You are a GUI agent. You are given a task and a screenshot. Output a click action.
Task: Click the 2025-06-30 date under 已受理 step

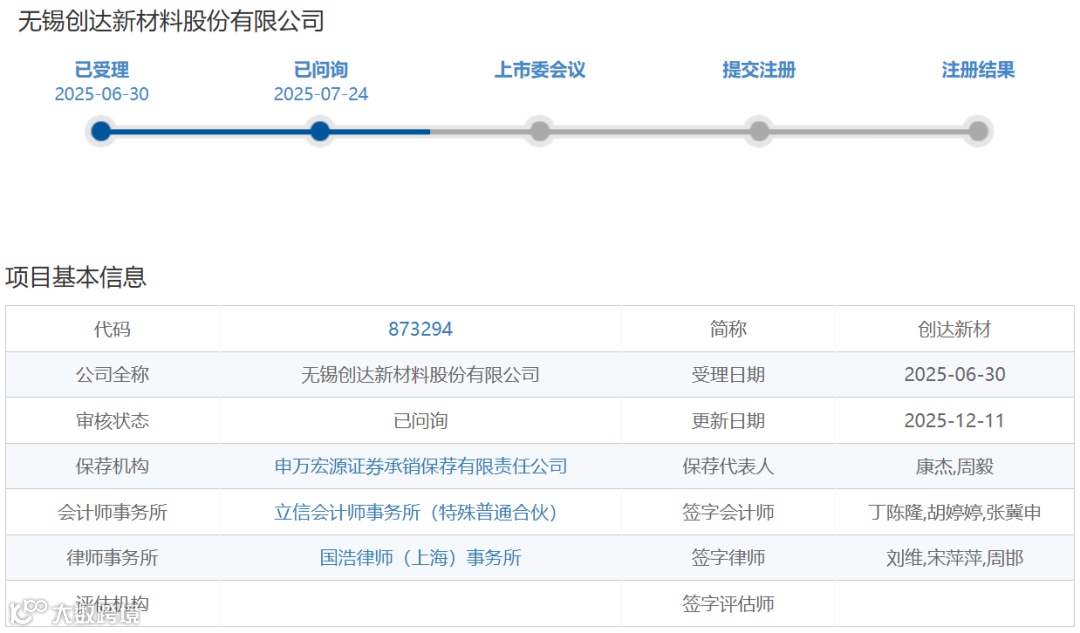[101, 94]
